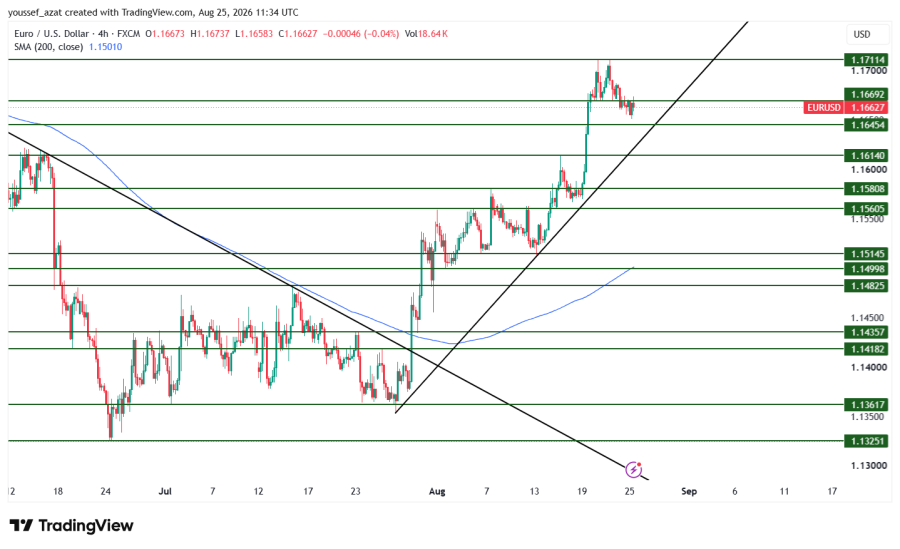900x549 pixels.
Task: Click the 4h FXCM interval text
Action: 119,34
